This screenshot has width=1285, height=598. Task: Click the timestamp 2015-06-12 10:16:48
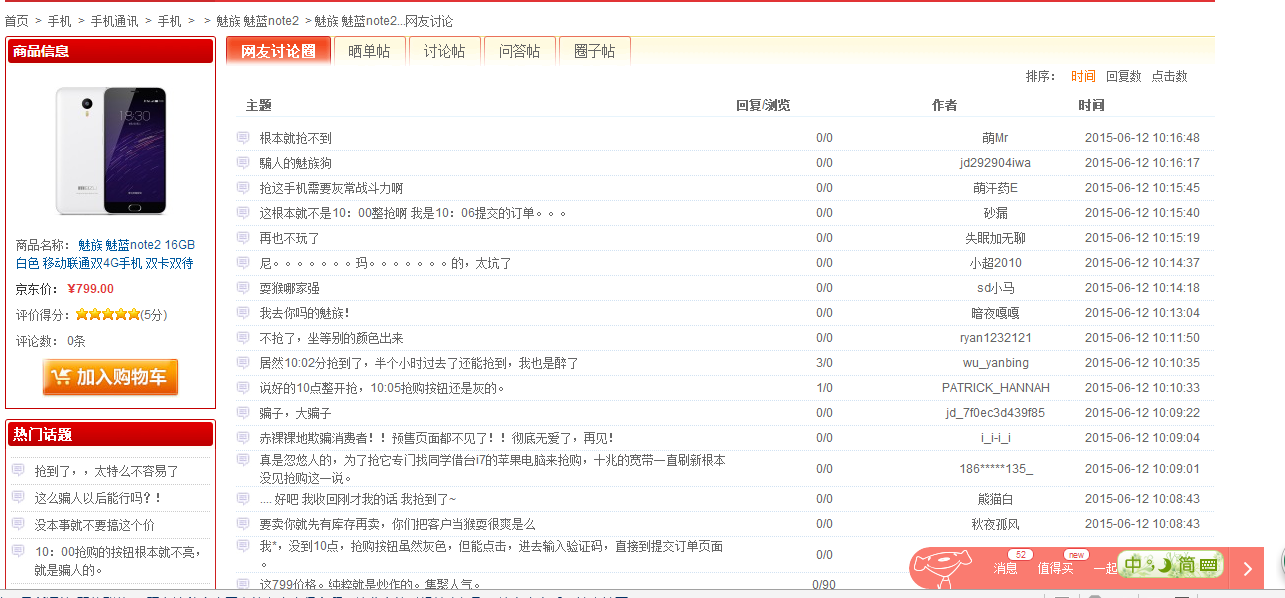(1142, 138)
